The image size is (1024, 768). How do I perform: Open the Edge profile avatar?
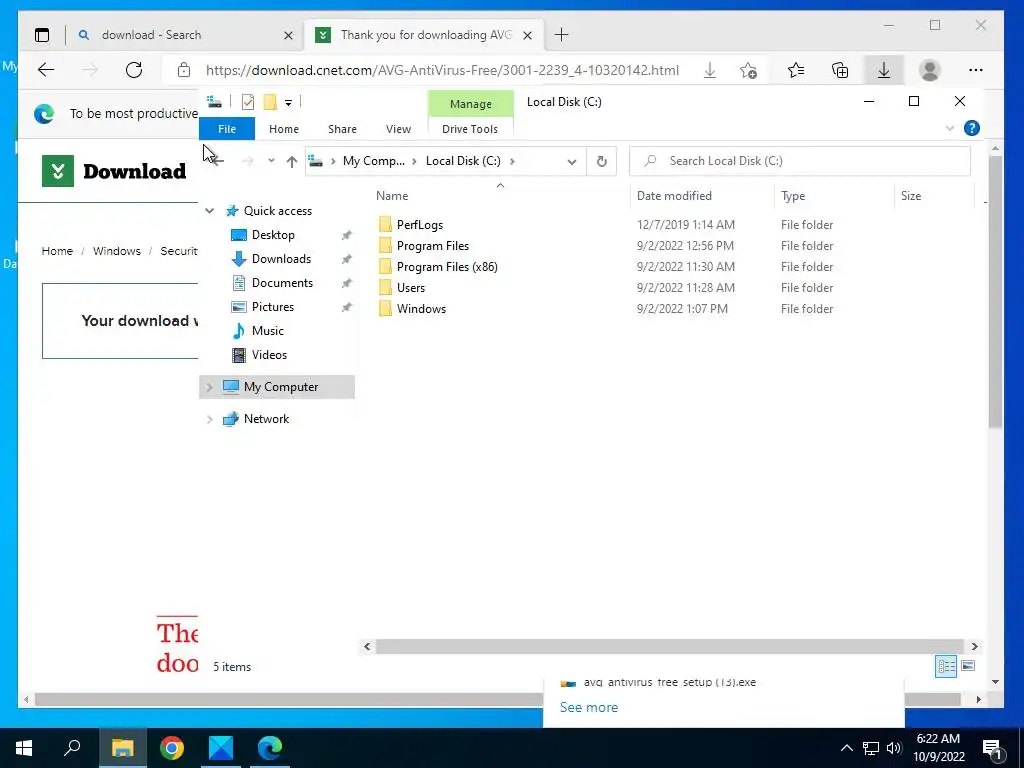pos(929,70)
